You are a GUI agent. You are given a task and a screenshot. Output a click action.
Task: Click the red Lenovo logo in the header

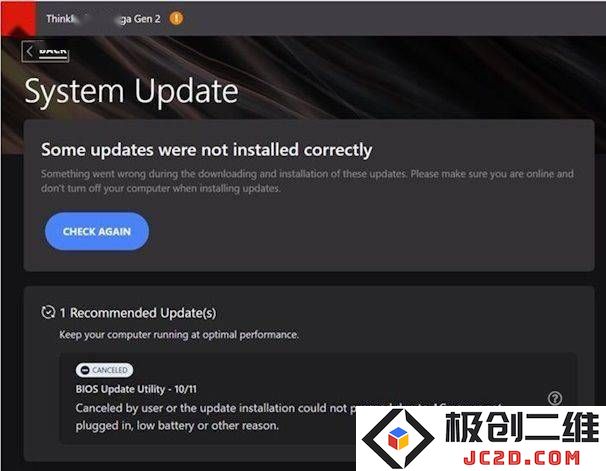pos(19,18)
